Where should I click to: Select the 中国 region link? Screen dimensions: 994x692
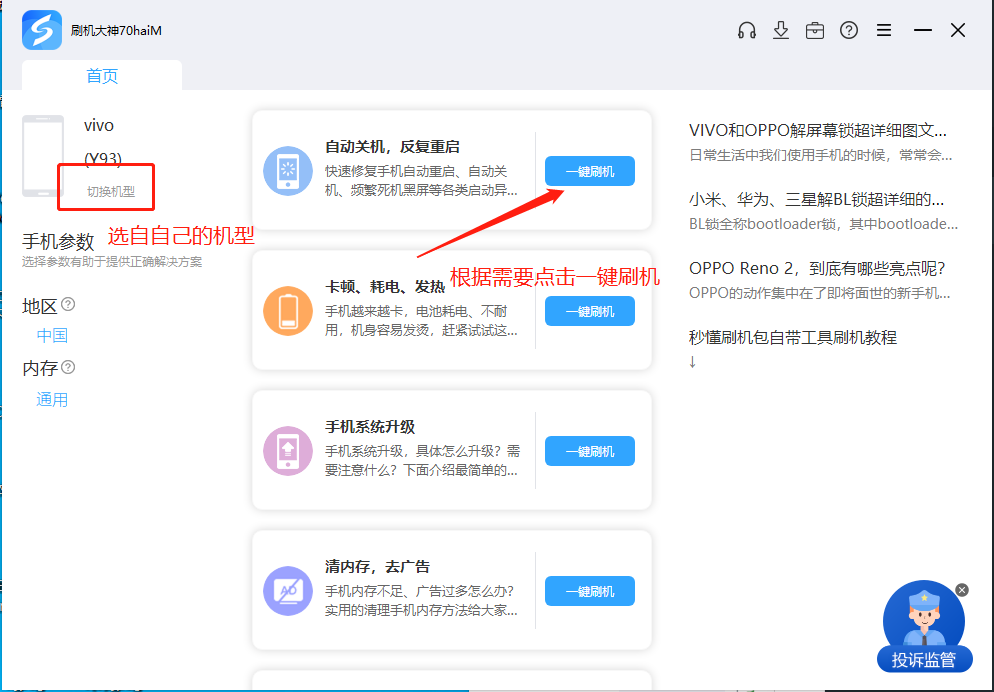(x=51, y=335)
